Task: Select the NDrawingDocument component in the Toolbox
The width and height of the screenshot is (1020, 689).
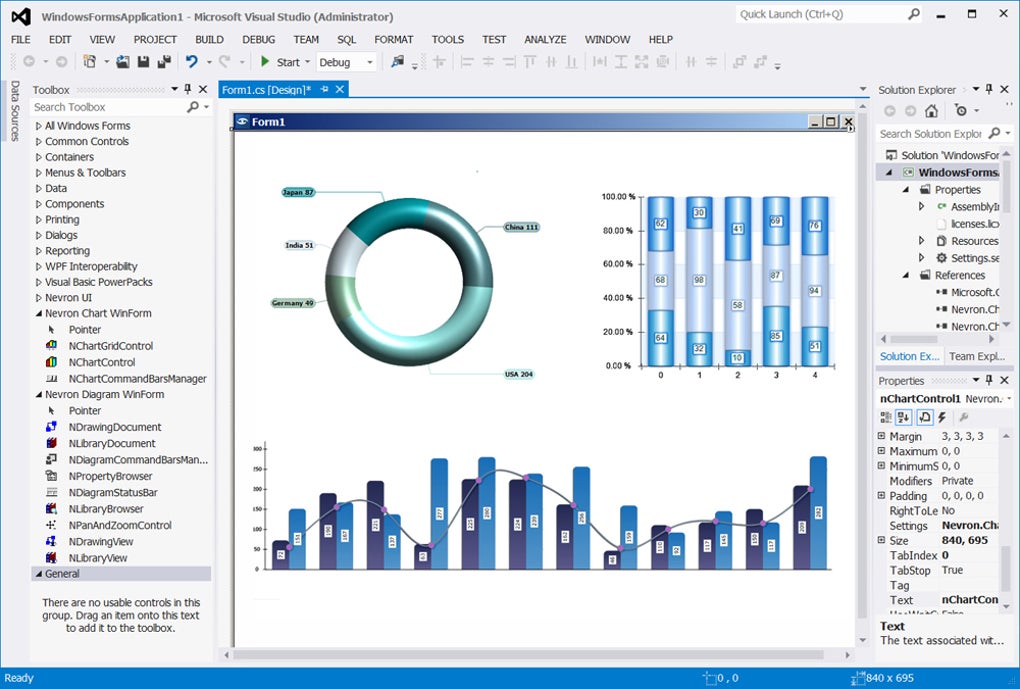Action: coord(110,427)
